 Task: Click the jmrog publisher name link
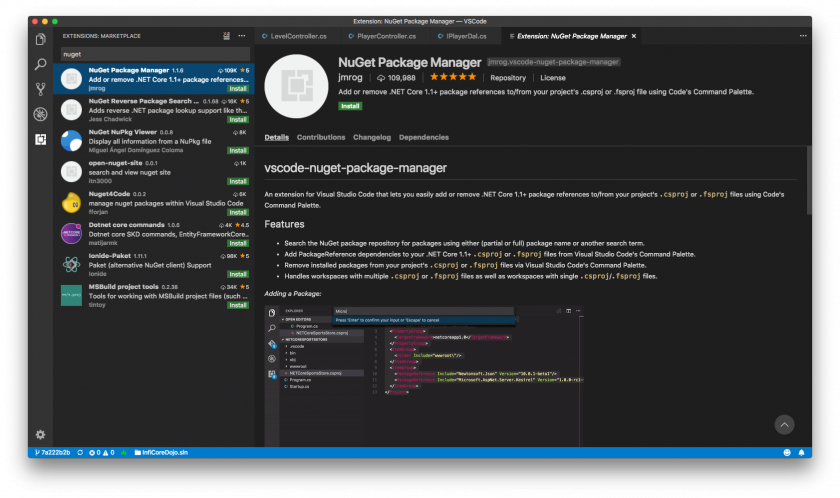point(350,77)
